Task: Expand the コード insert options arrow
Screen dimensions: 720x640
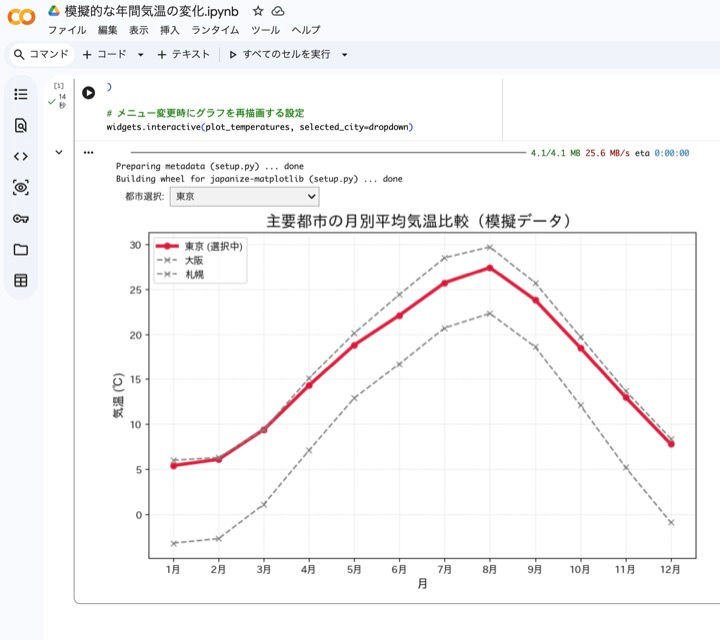Action: [141, 55]
